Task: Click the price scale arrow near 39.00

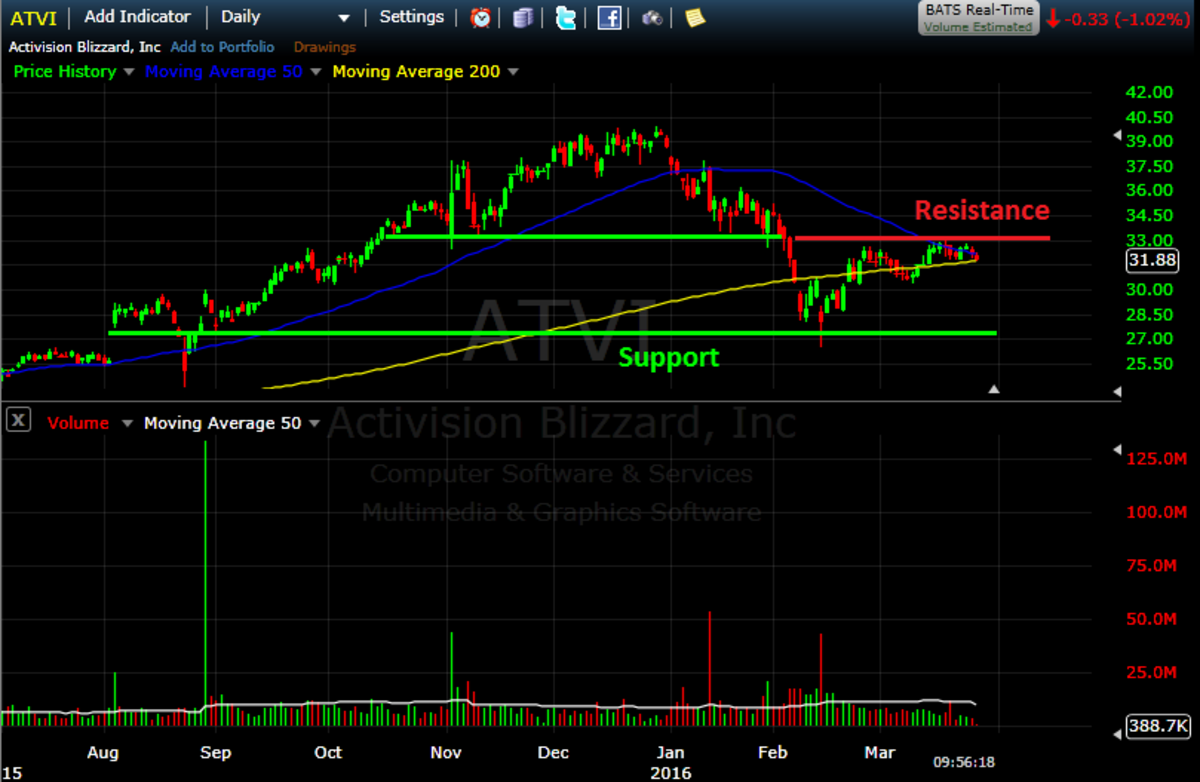Action: [1119, 136]
